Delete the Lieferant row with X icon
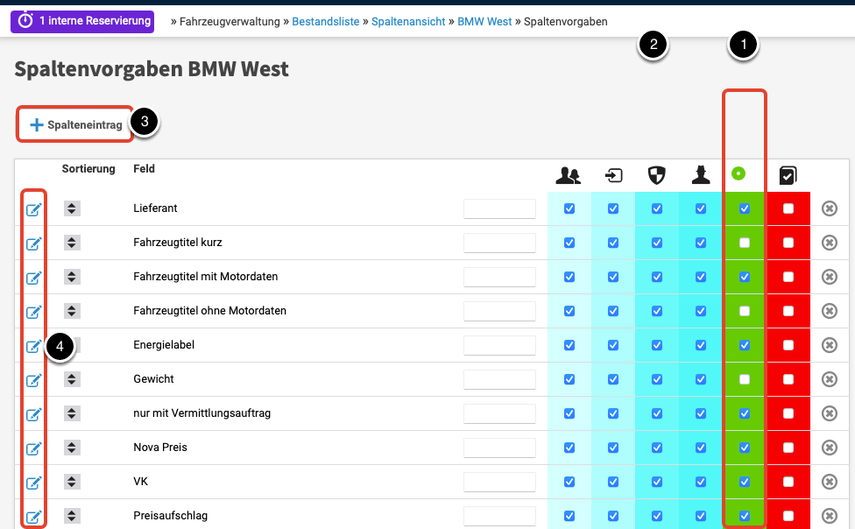855x529 pixels. (x=829, y=209)
